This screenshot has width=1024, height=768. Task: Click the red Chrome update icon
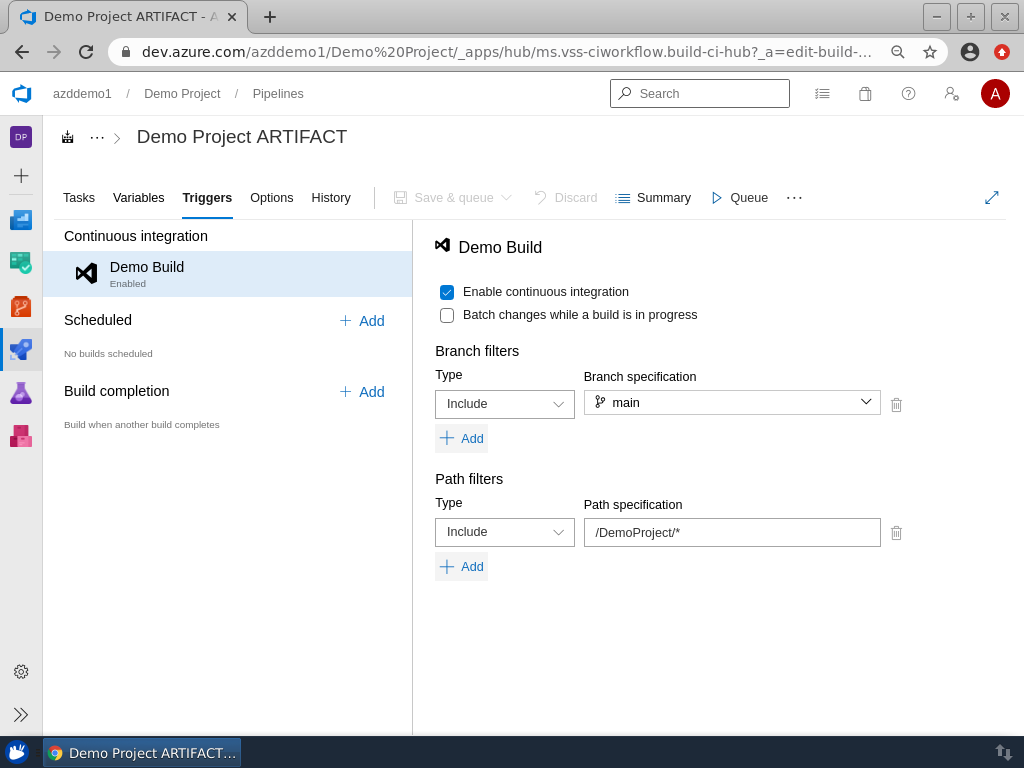click(1002, 52)
